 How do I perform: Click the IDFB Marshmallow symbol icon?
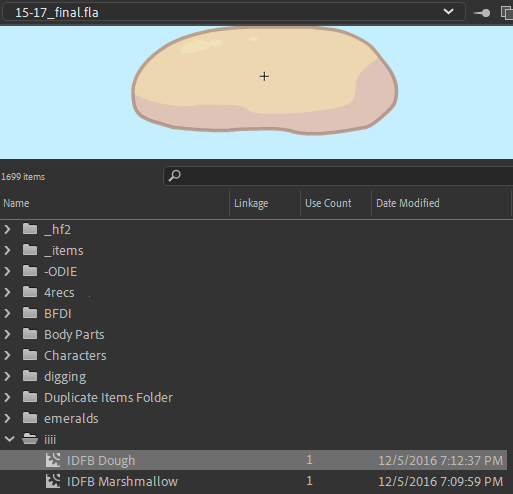click(53, 481)
